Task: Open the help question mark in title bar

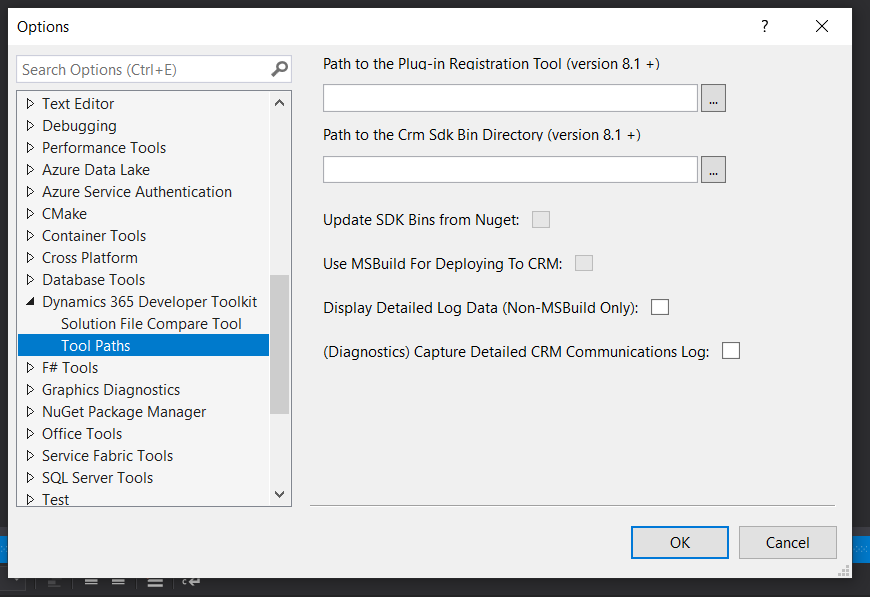Action: tap(765, 26)
